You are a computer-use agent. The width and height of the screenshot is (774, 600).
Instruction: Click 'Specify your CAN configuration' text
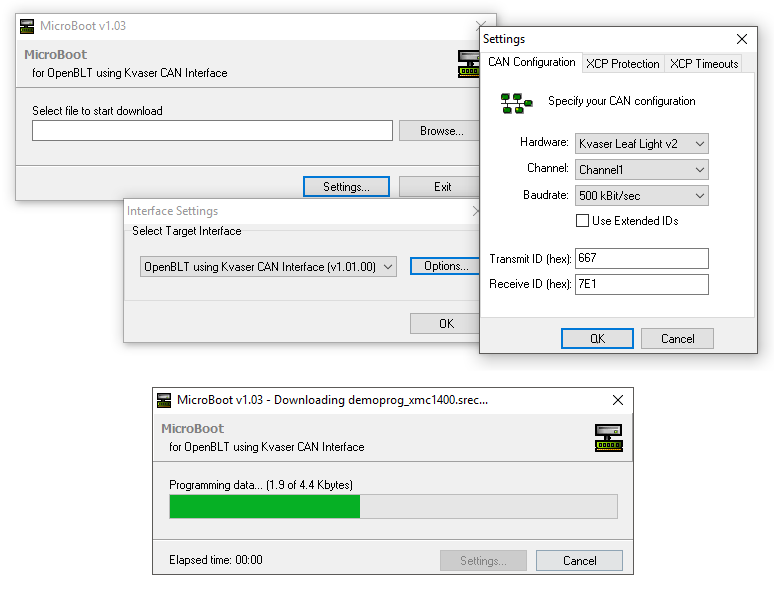pos(621,101)
